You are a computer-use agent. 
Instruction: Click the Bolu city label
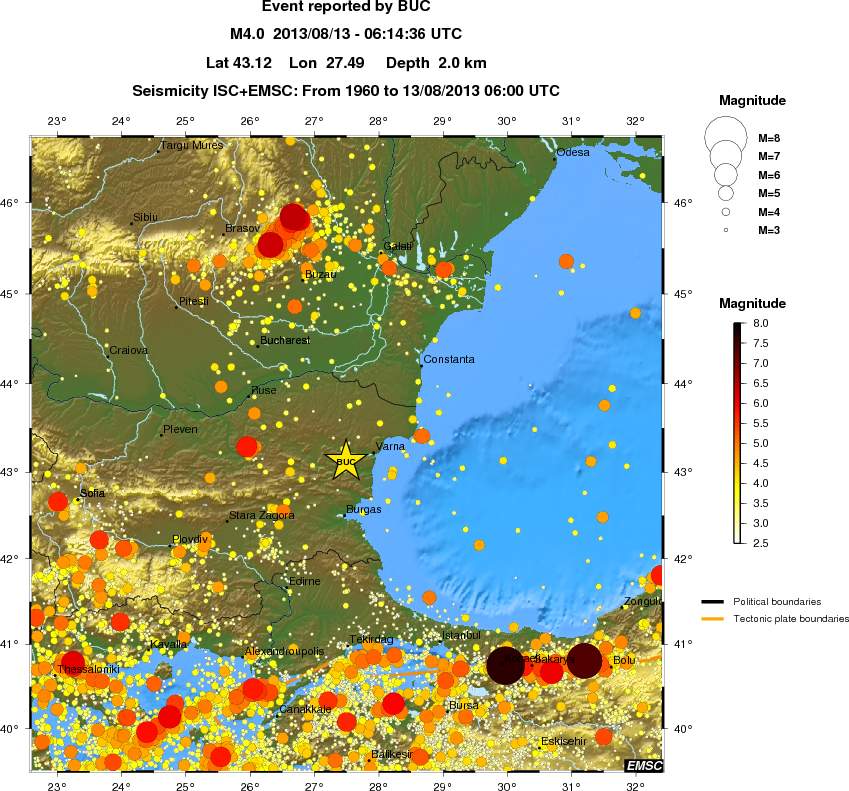pos(624,660)
